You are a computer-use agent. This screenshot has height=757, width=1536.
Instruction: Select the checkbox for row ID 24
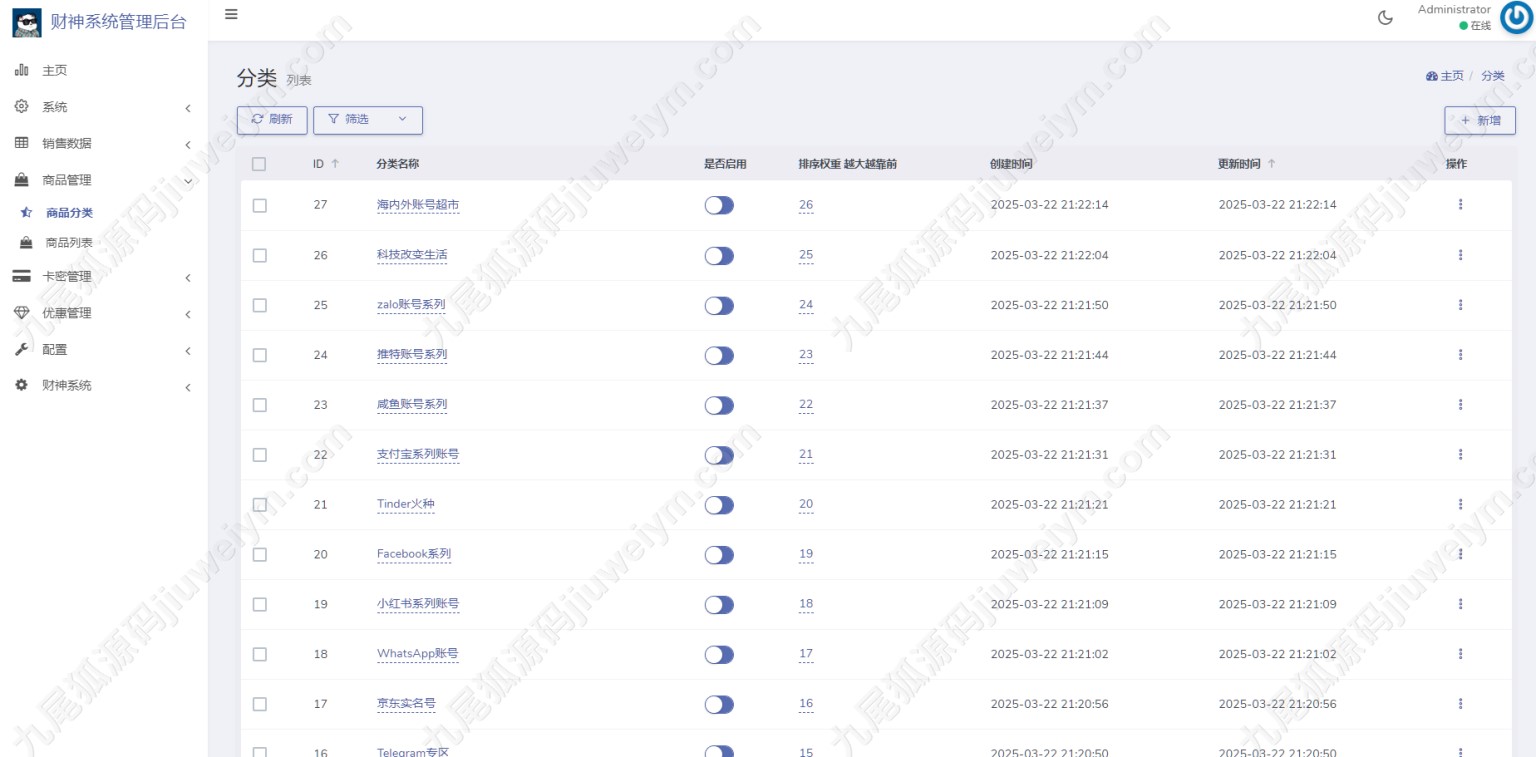(x=259, y=355)
